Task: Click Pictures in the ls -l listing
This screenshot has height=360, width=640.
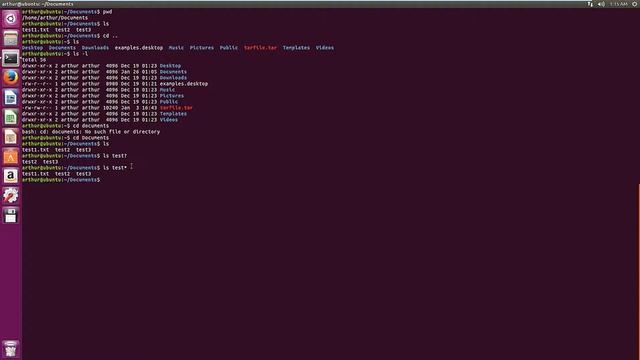Action: (x=171, y=96)
